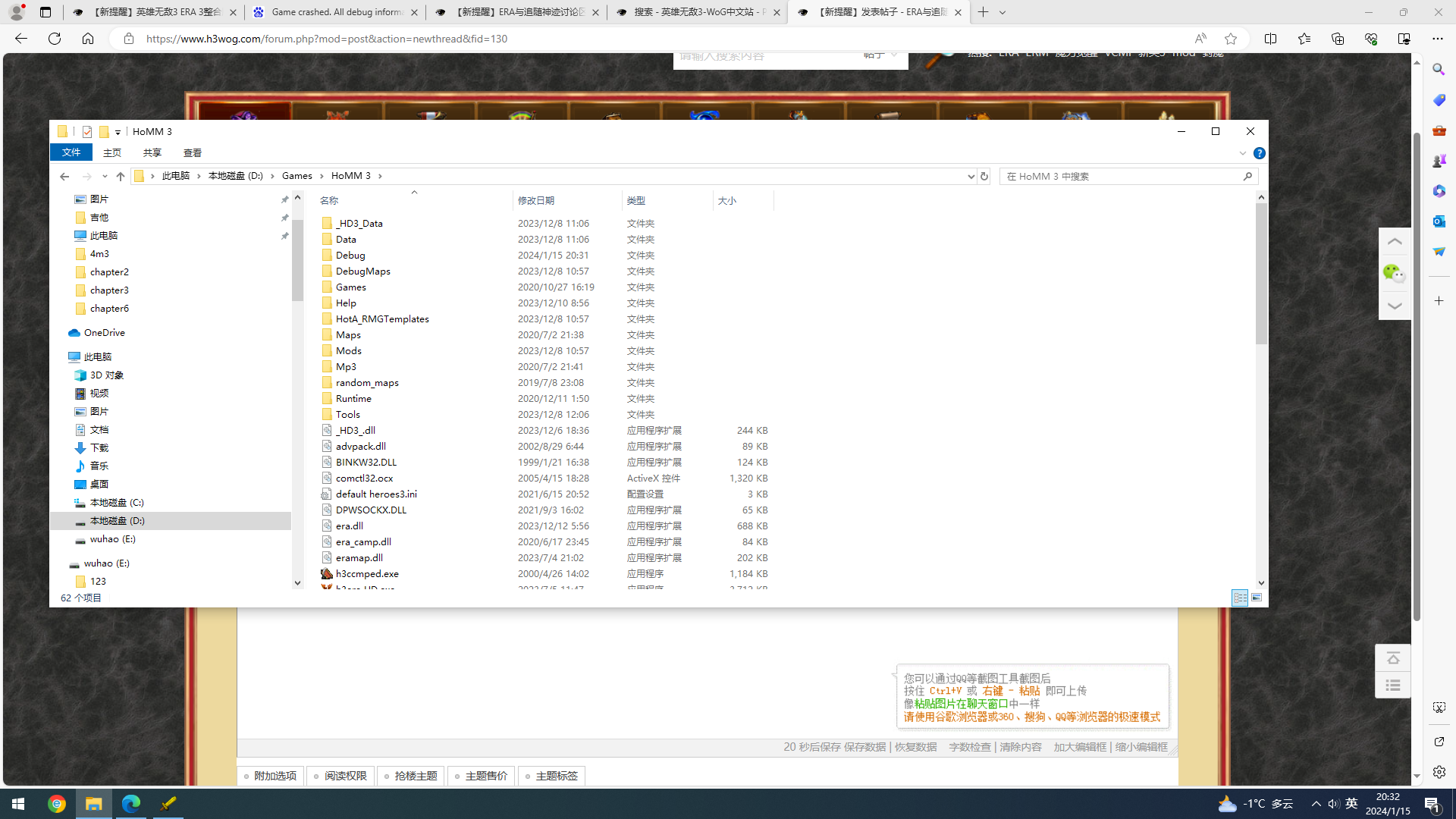Click 字数检查 link in editor
The width and height of the screenshot is (1456, 819).
969,747
